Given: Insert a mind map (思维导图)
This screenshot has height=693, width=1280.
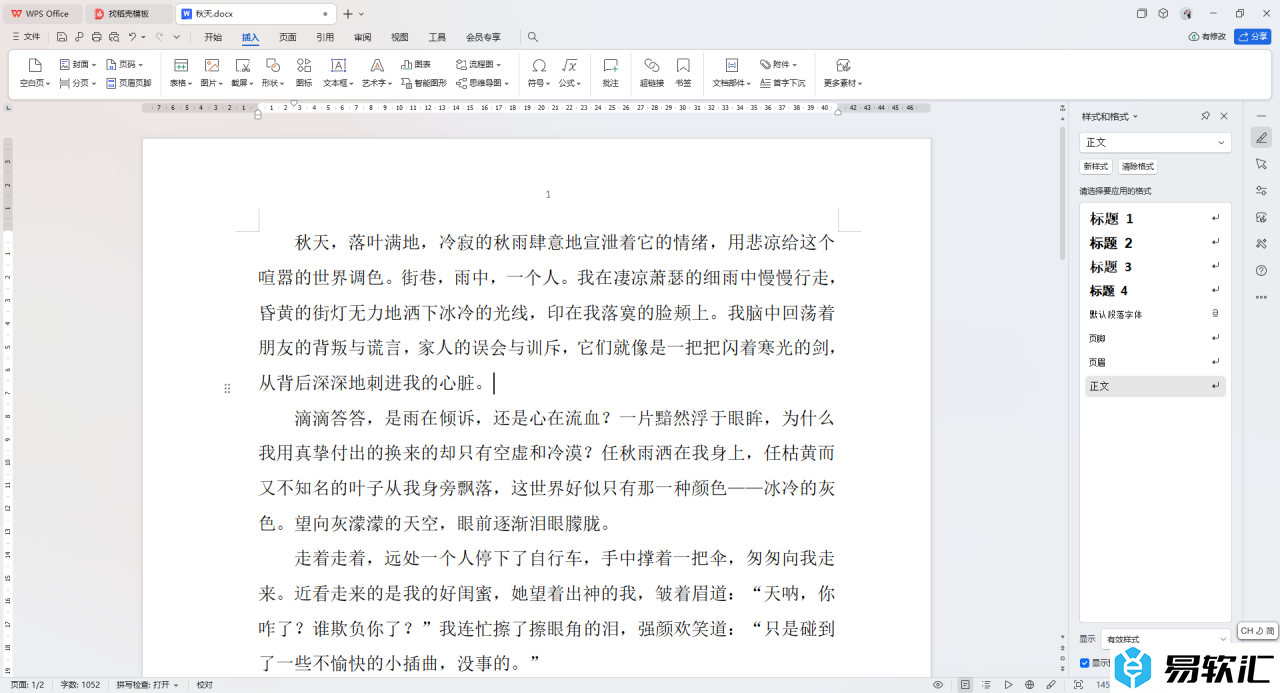Looking at the screenshot, I should click(482, 83).
